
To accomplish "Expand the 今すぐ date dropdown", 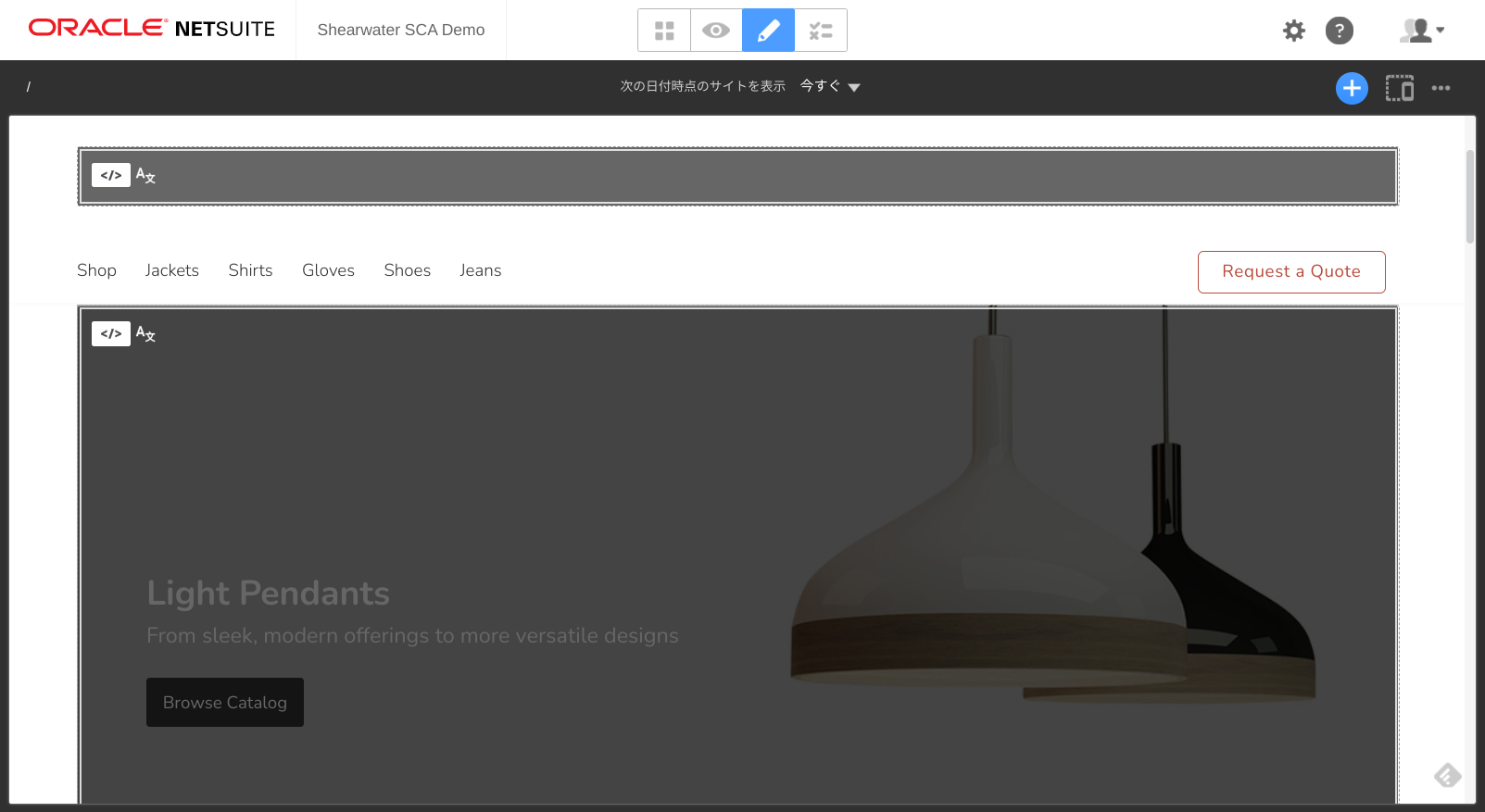I will (830, 86).
